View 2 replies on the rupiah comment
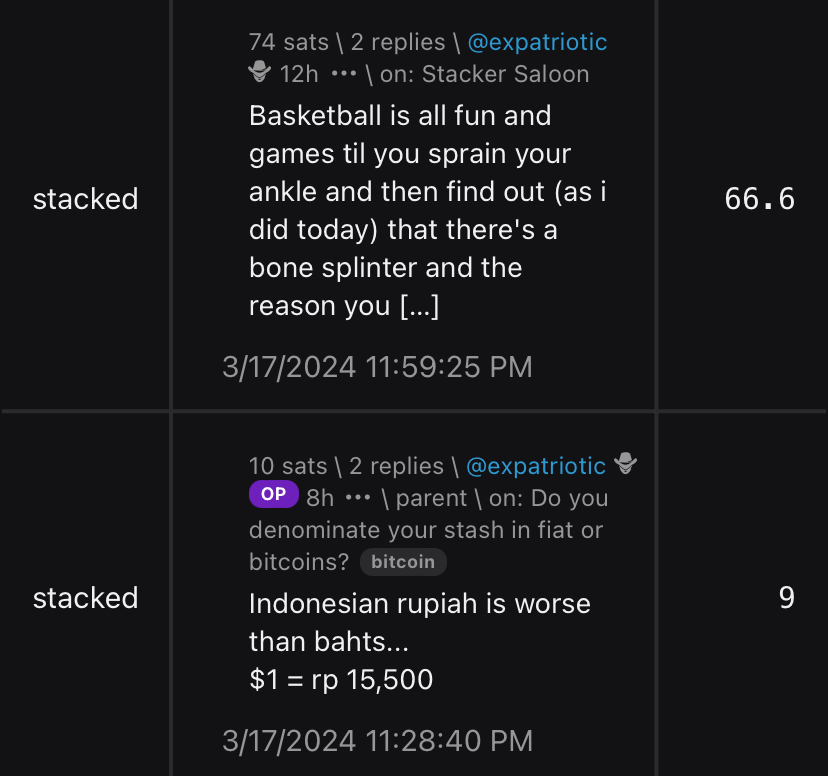 (396, 466)
